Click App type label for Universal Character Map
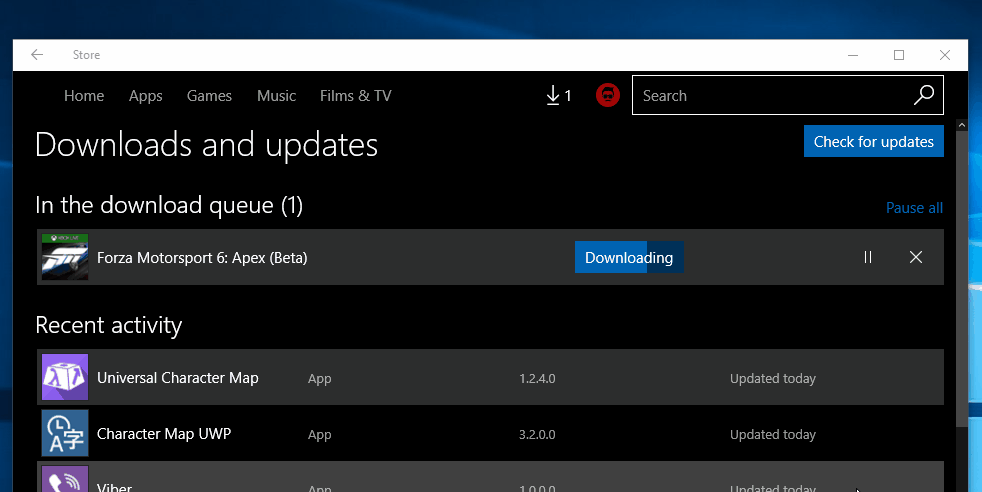982x492 pixels. 319,379
